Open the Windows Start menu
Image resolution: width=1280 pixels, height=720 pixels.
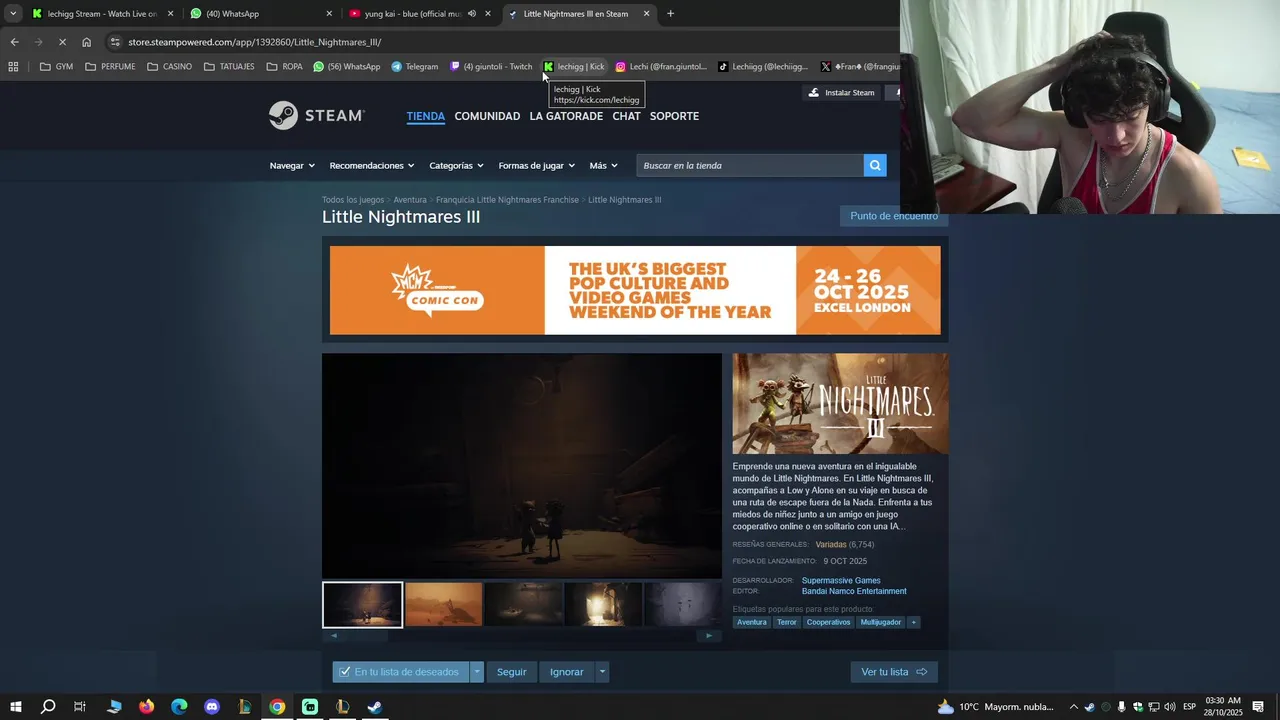point(16,707)
